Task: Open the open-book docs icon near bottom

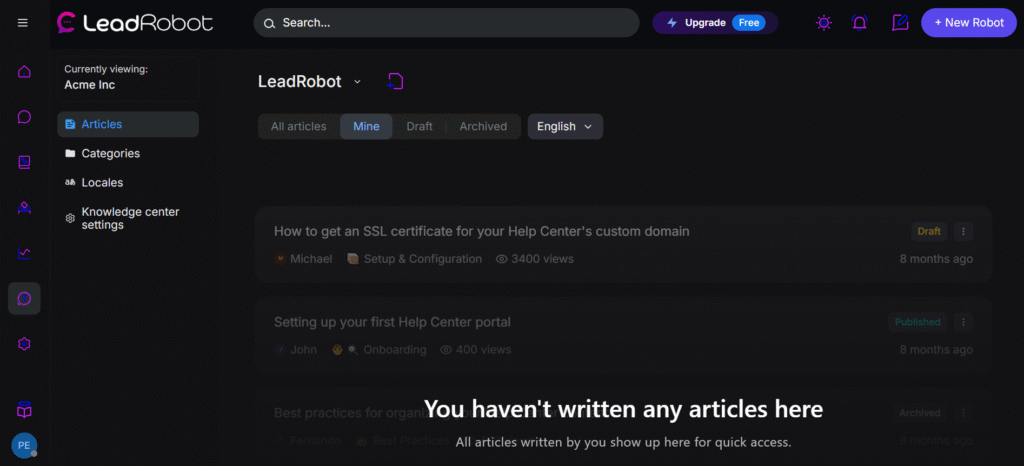Action: coord(24,411)
